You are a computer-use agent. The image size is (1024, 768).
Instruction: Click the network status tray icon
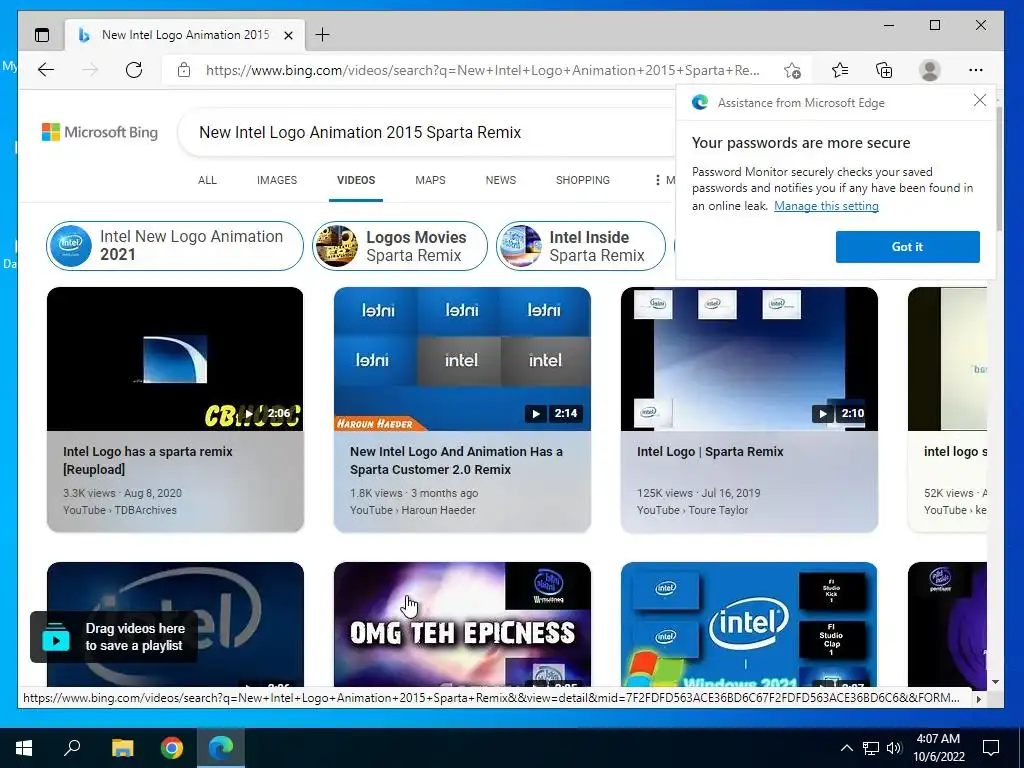click(871, 748)
